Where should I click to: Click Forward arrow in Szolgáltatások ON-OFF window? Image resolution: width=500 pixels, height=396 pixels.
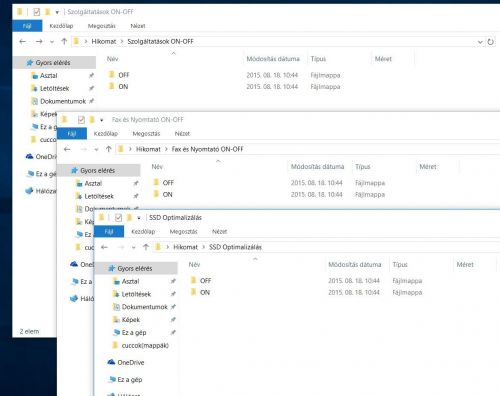39,42
